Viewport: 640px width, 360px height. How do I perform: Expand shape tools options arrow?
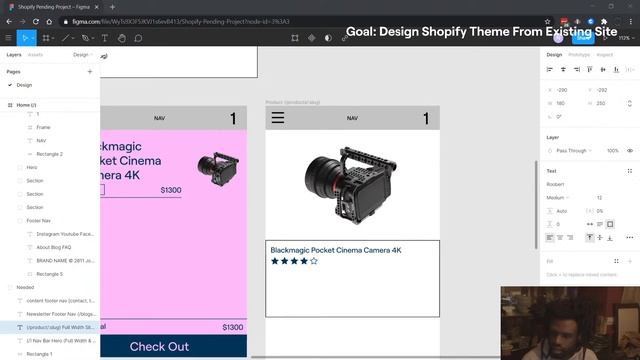tap(73, 38)
